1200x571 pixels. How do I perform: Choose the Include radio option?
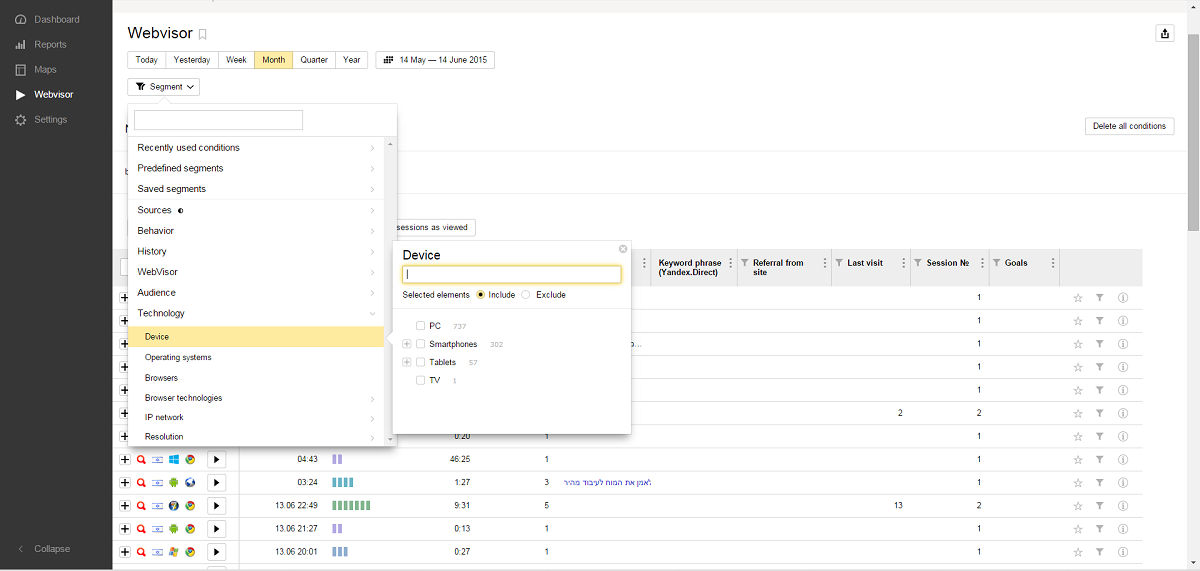(481, 295)
